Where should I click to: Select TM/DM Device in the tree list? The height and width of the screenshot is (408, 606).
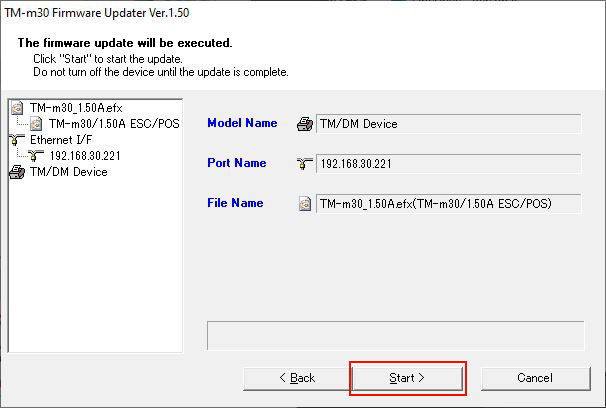click(x=69, y=172)
